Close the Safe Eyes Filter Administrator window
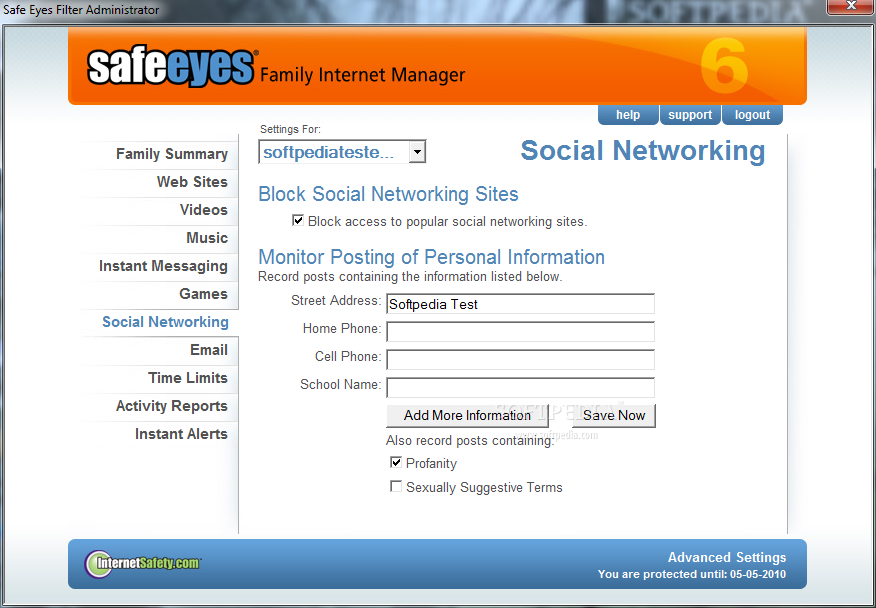 pos(850,6)
